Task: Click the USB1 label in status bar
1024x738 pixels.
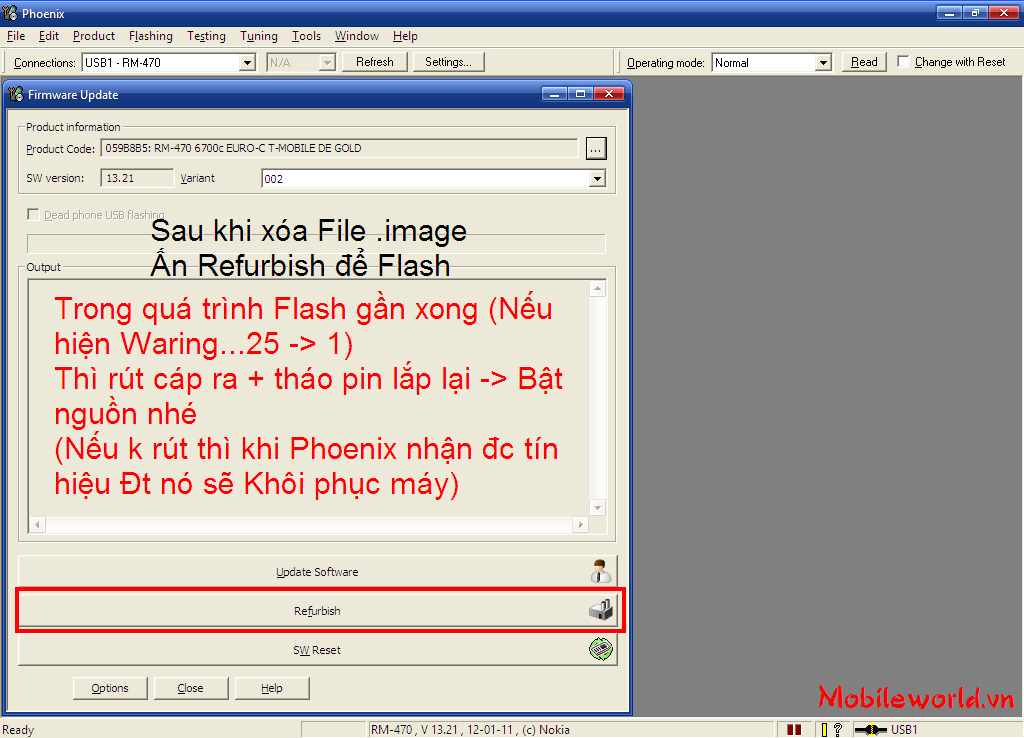Action: pos(904,730)
